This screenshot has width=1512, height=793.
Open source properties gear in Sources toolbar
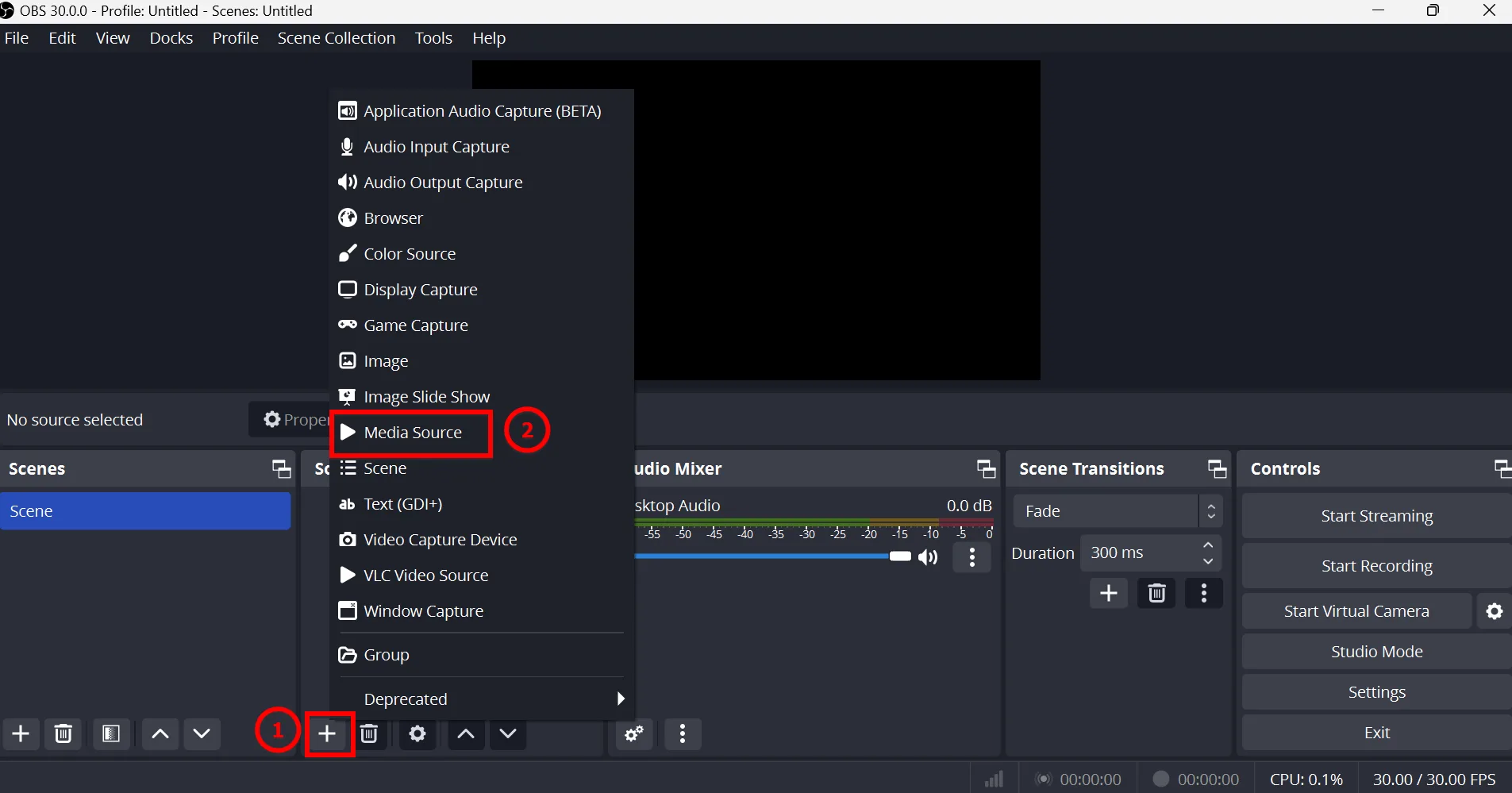coord(417,734)
